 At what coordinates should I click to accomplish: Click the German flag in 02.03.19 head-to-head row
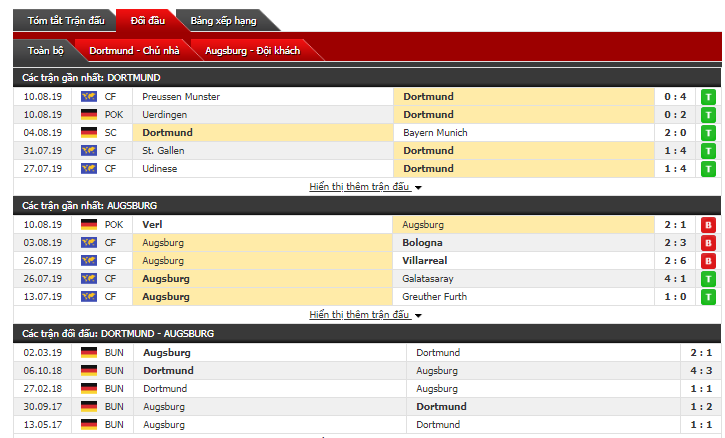(89, 353)
